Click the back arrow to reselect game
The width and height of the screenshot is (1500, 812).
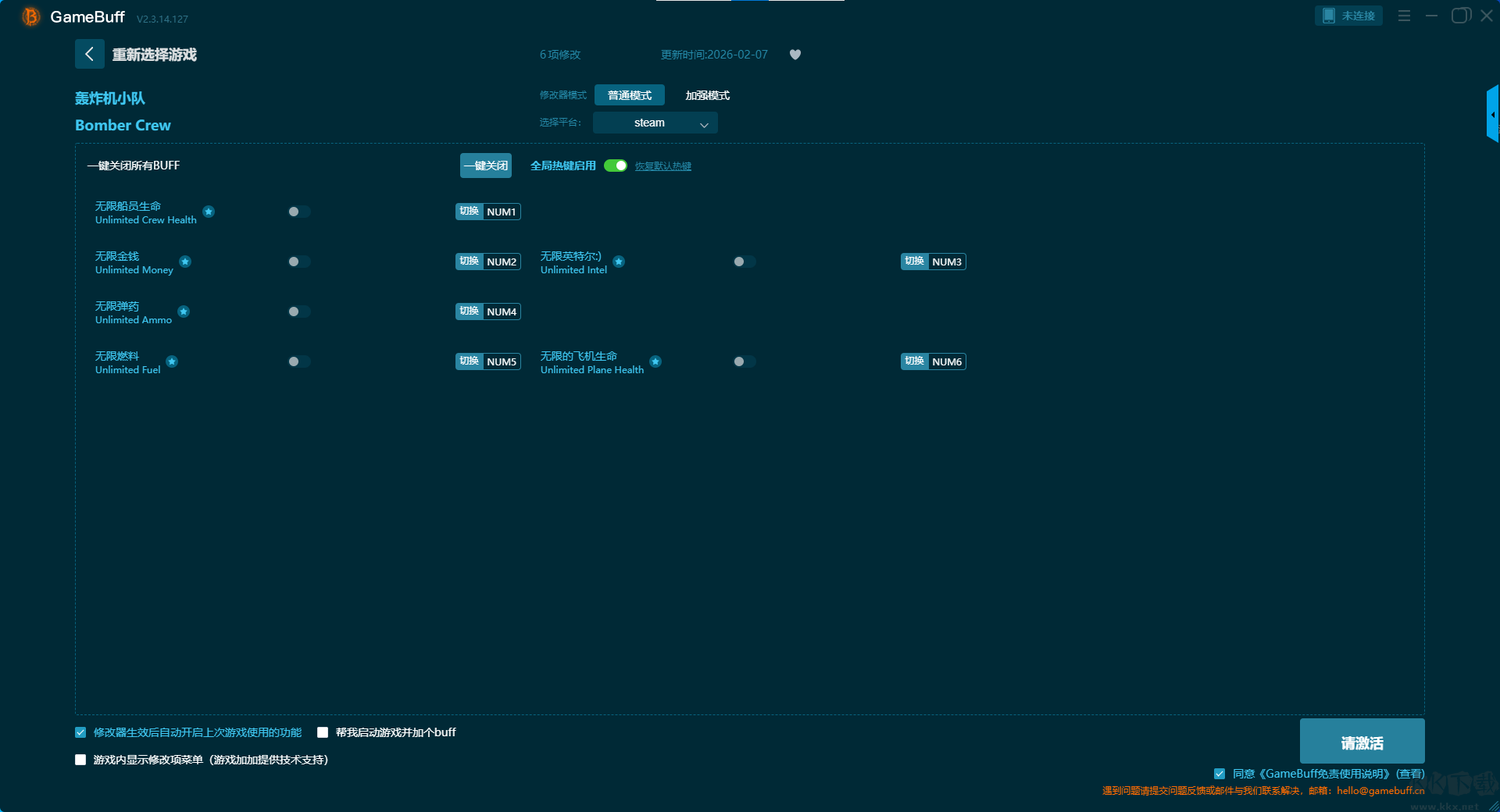point(89,54)
